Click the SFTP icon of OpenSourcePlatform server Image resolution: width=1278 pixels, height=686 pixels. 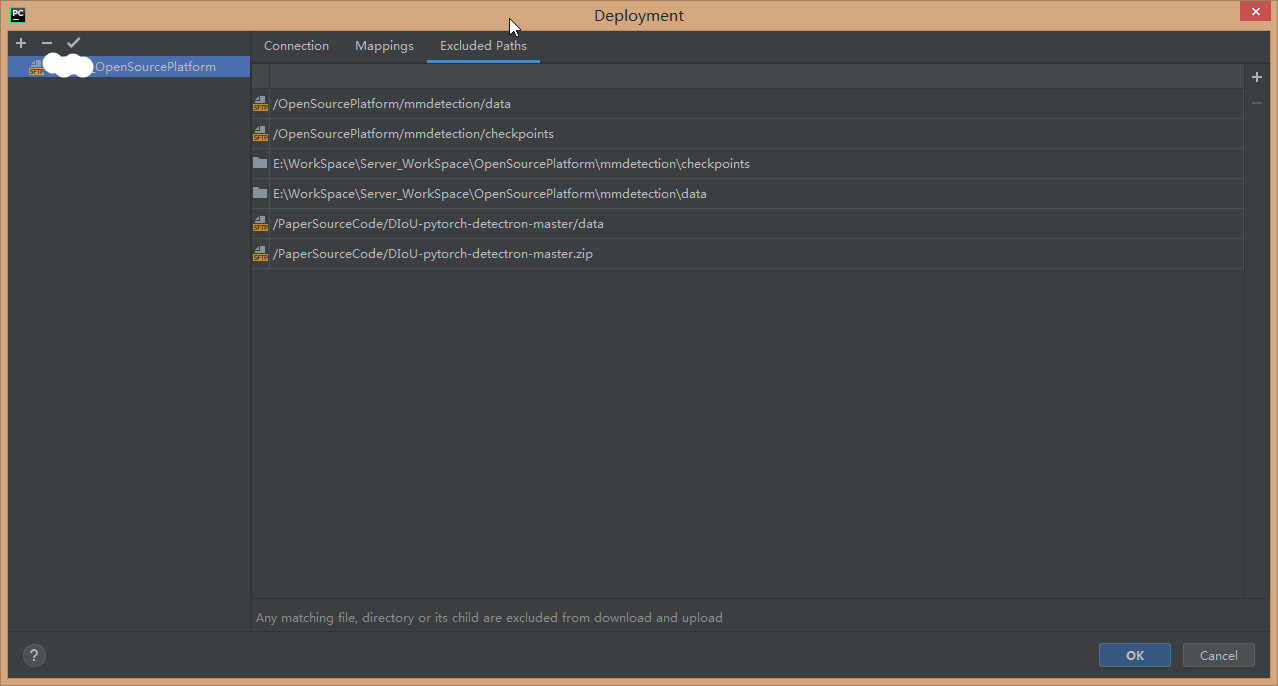[37, 67]
